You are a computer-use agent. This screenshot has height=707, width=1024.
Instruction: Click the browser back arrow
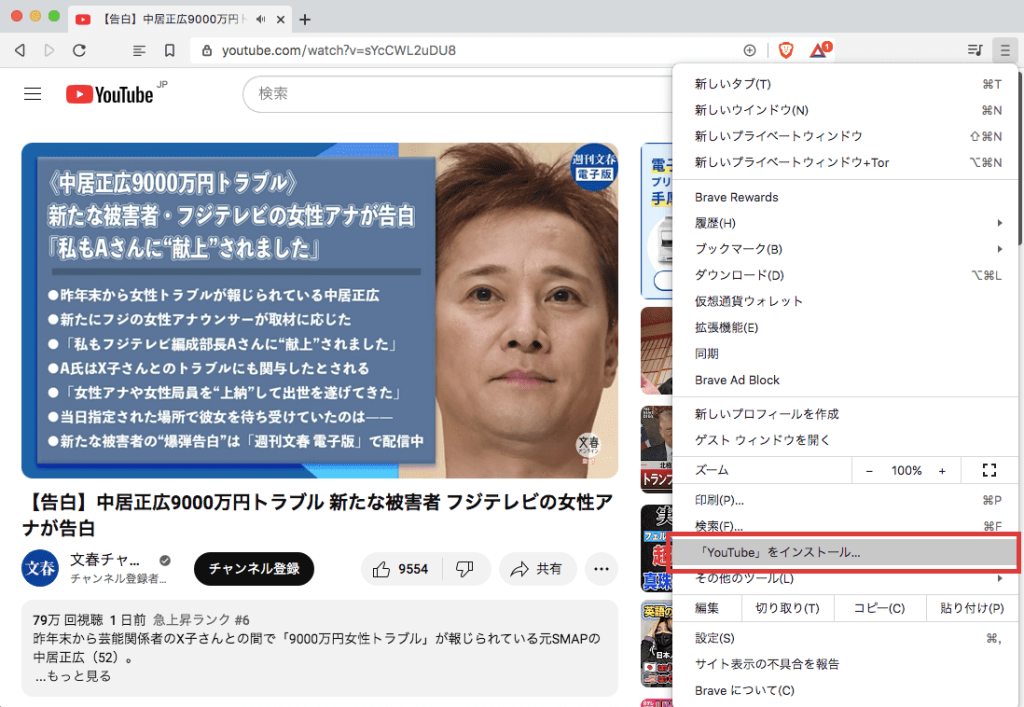tap(20, 50)
